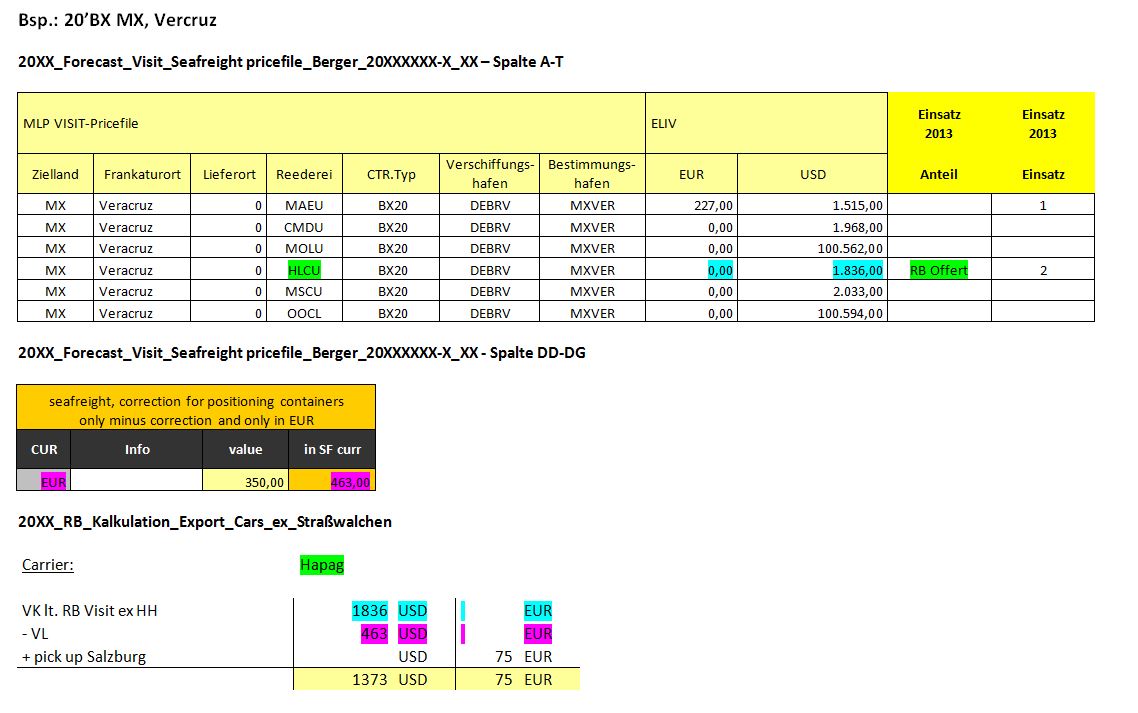Select the yellow Einsatz 2013 Anteil header
This screenshot has height=713, width=1138.
tap(939, 144)
